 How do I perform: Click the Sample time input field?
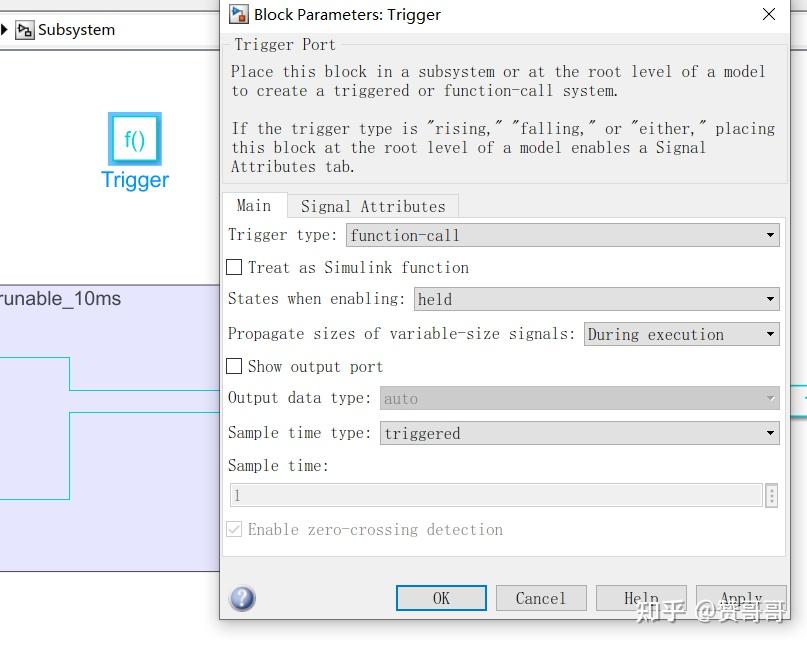(496, 495)
